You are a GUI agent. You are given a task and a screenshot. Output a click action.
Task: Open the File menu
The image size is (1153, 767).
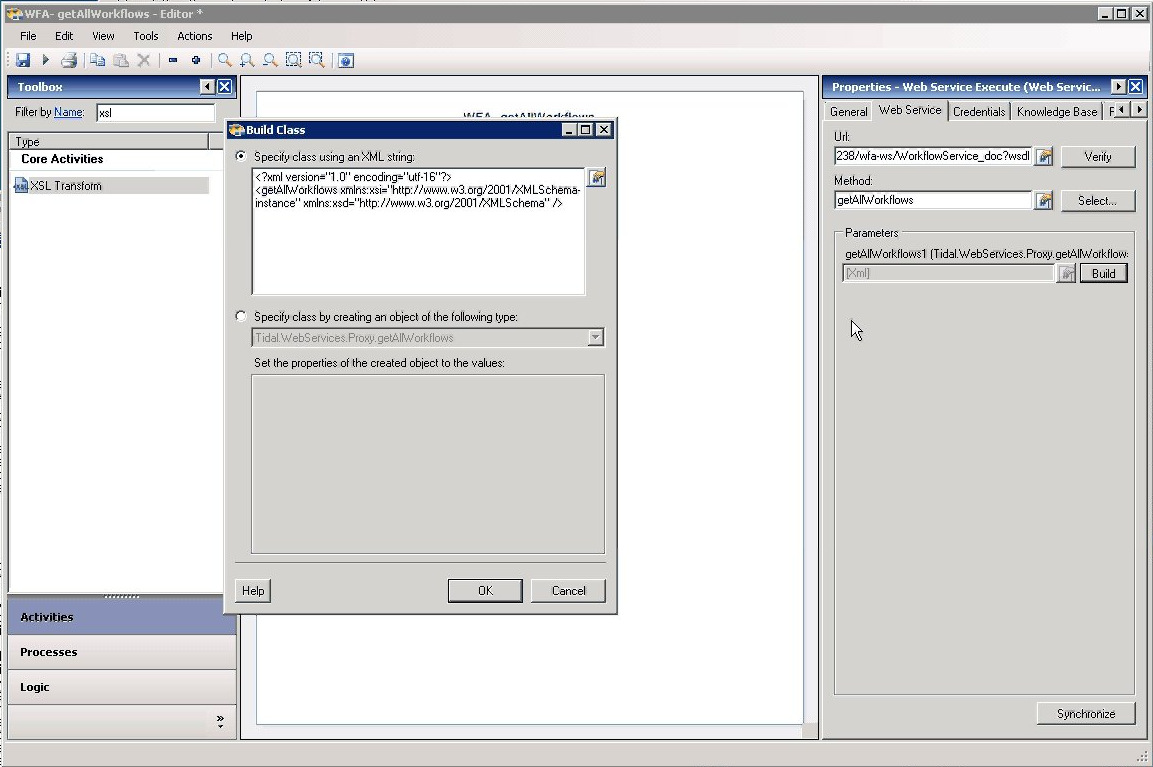[x=28, y=36]
